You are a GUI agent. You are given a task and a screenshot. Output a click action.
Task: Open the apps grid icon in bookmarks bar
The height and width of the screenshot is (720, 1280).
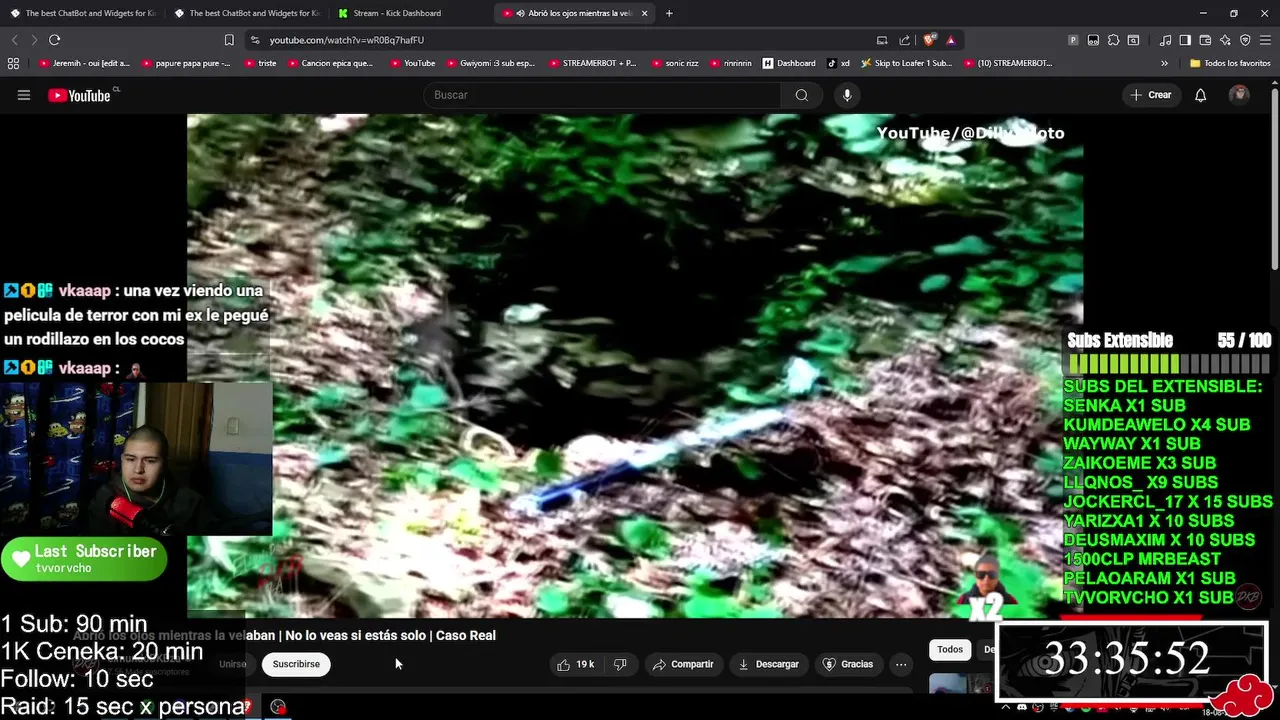click(x=13, y=63)
